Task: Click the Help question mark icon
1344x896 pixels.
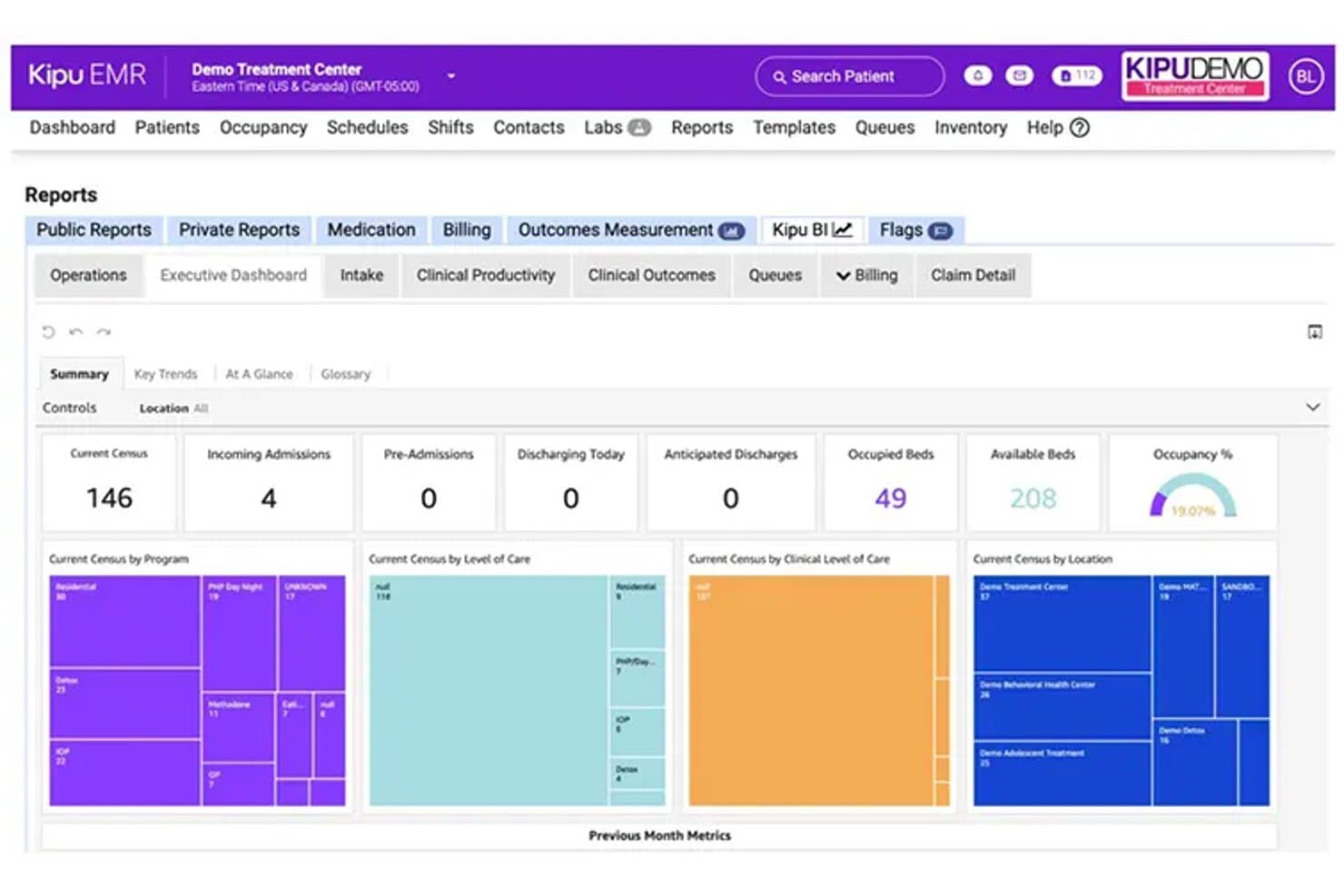Action: [x=1080, y=128]
